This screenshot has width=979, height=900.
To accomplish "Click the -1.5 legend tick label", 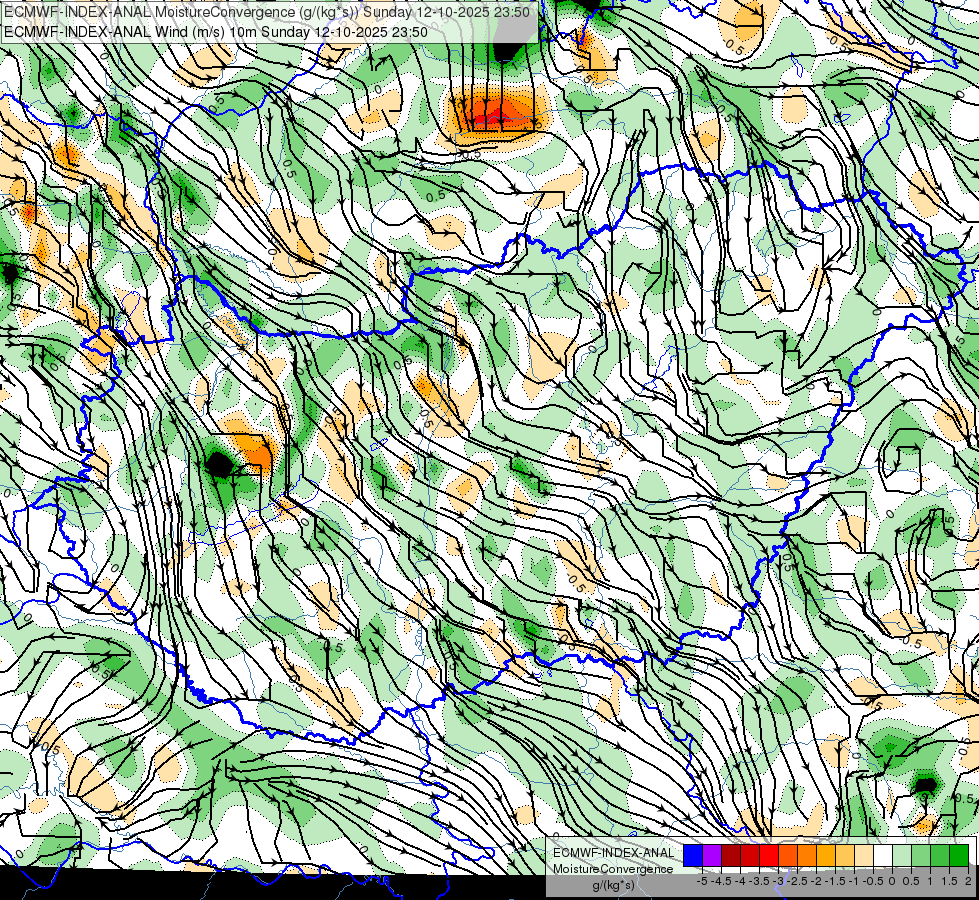I will click(x=835, y=881).
